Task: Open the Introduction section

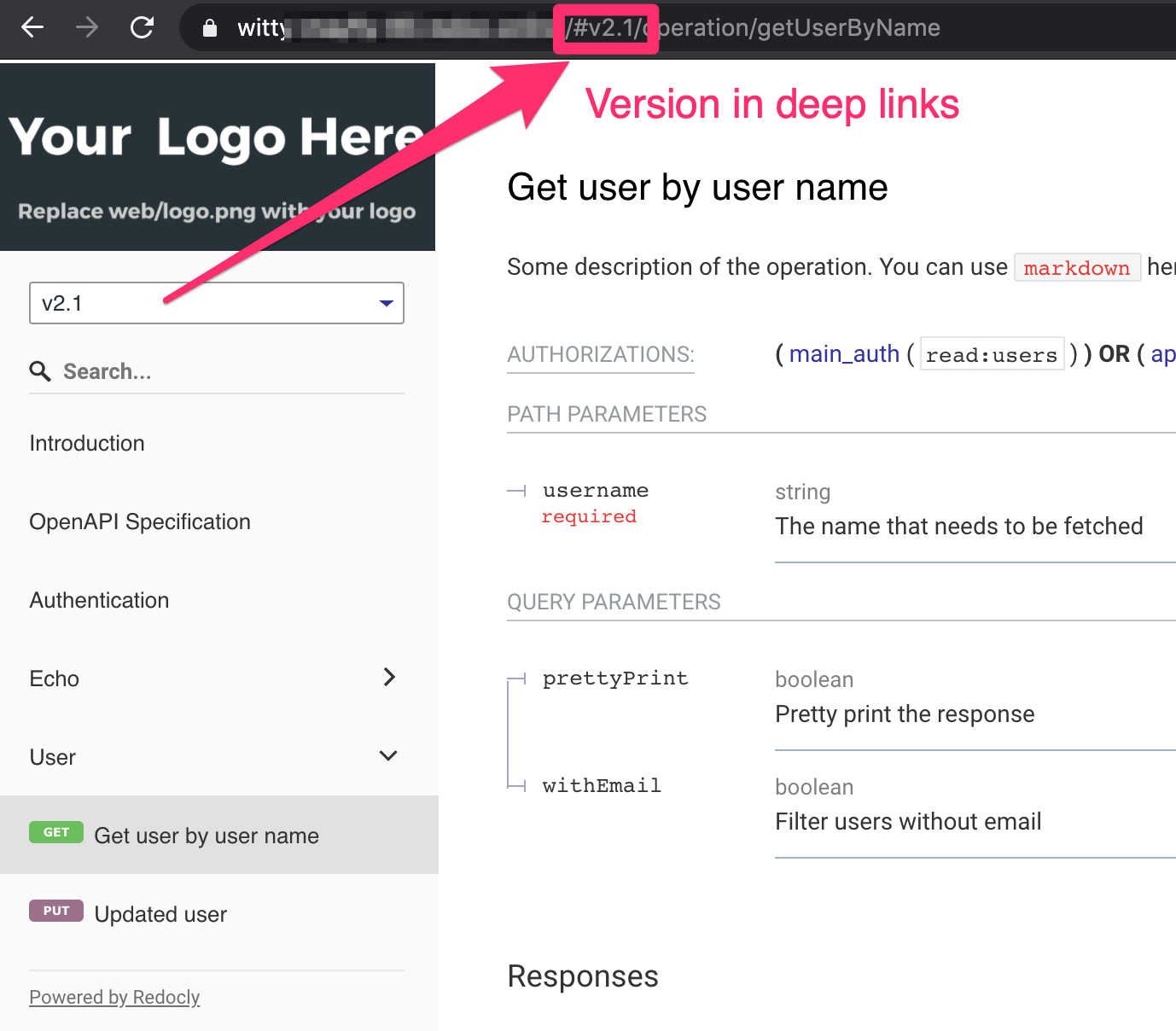Action: (87, 443)
